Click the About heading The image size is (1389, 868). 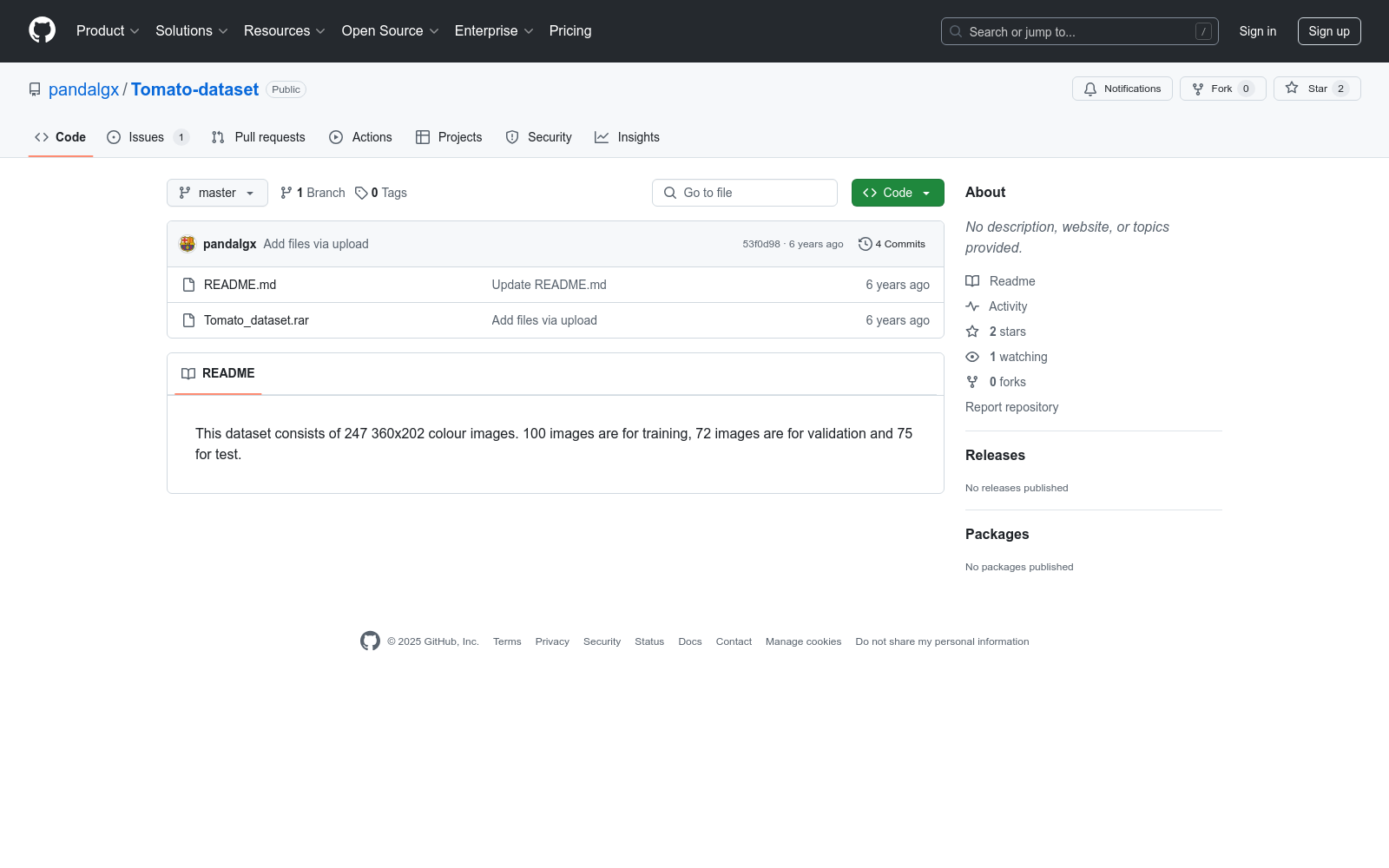(985, 192)
